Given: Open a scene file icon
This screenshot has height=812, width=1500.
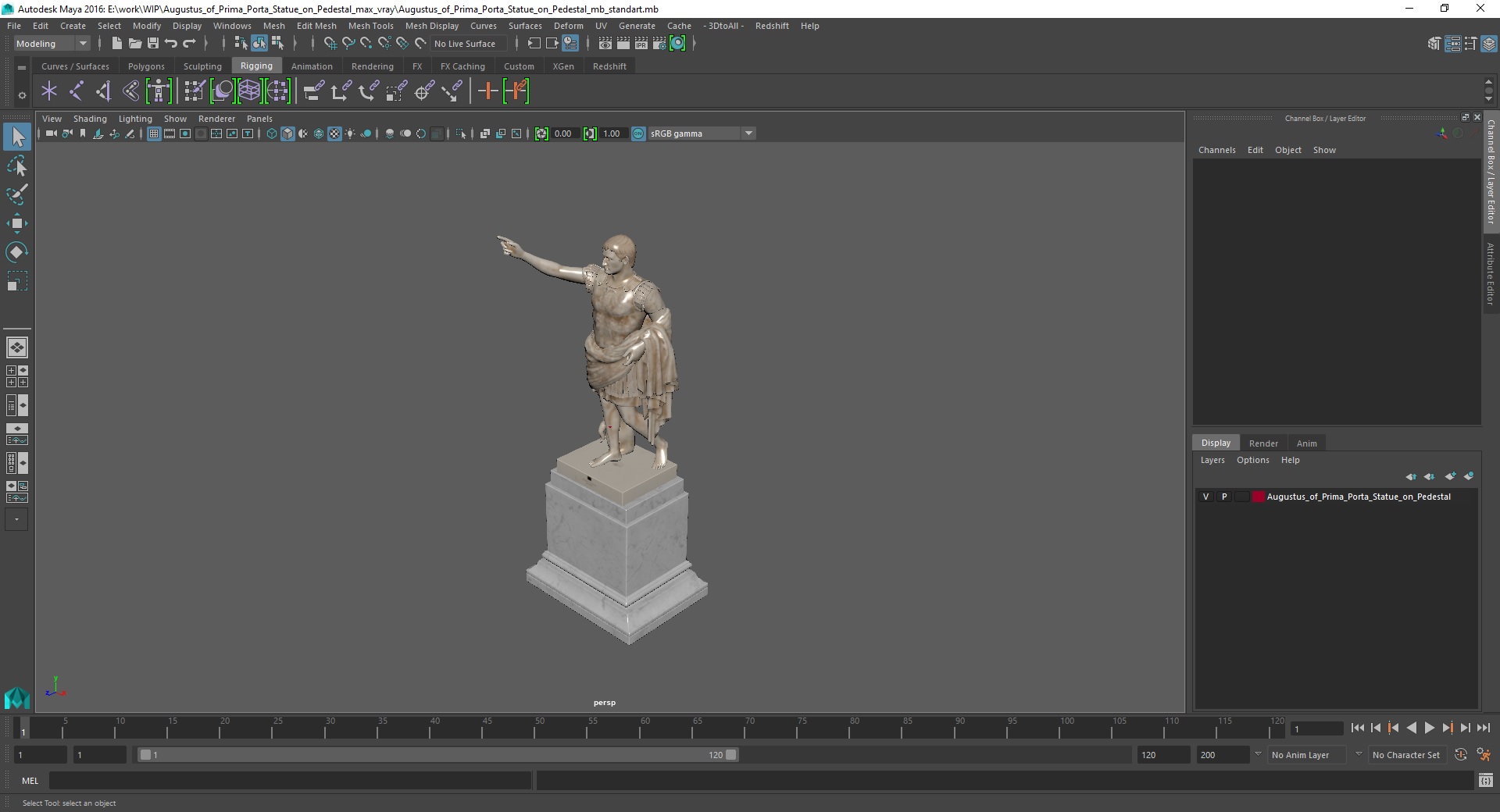Looking at the screenshot, I should [x=134, y=44].
